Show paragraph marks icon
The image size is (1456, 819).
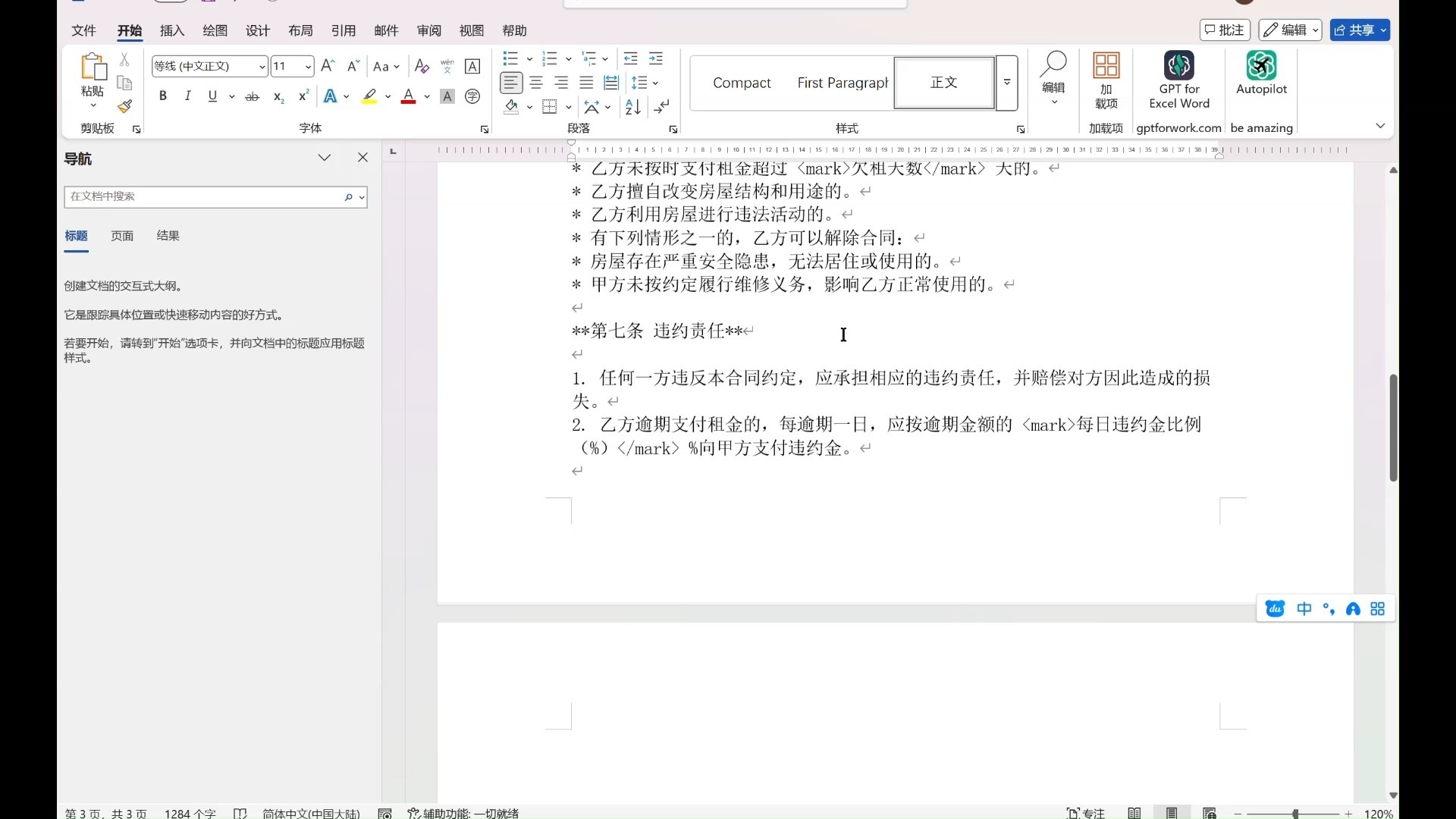click(x=662, y=107)
